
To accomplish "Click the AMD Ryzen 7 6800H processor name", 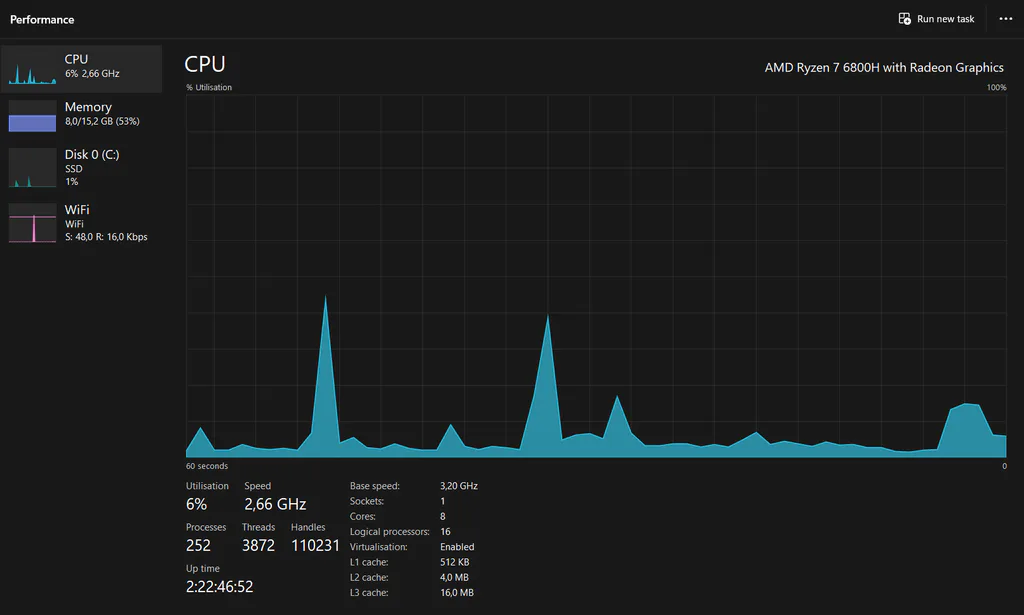I will point(884,67).
